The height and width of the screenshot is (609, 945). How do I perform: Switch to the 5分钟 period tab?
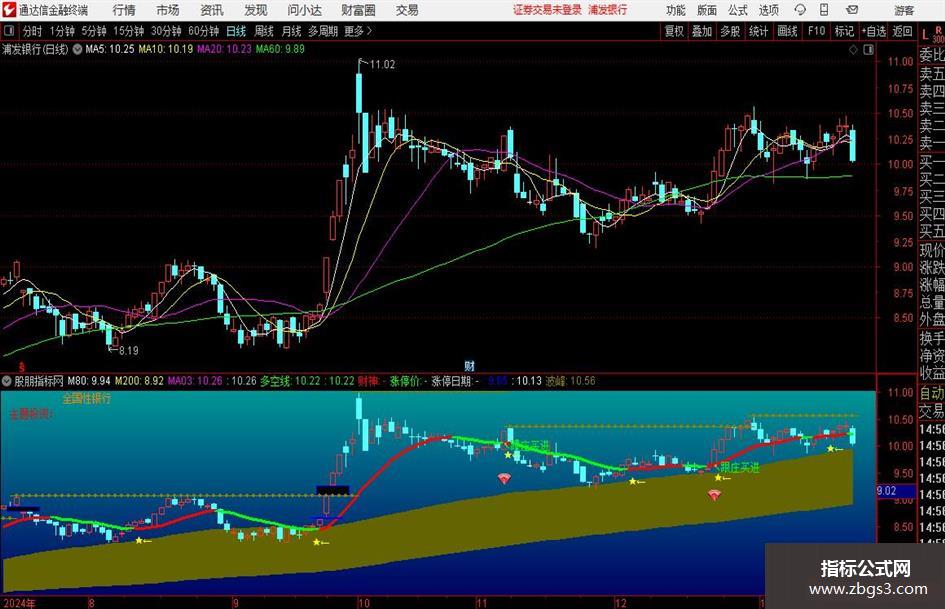94,31
